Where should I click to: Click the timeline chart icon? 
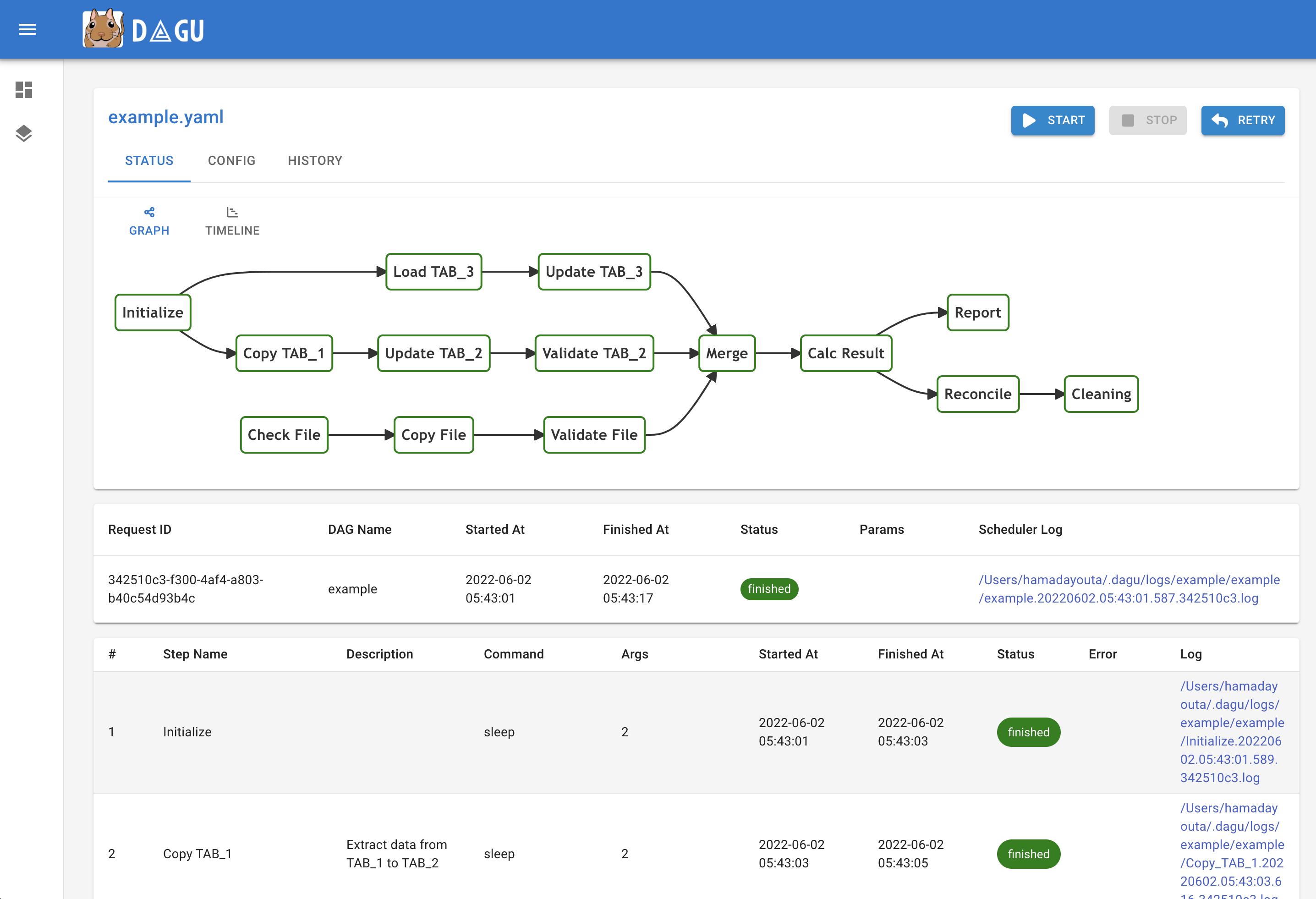[x=232, y=212]
